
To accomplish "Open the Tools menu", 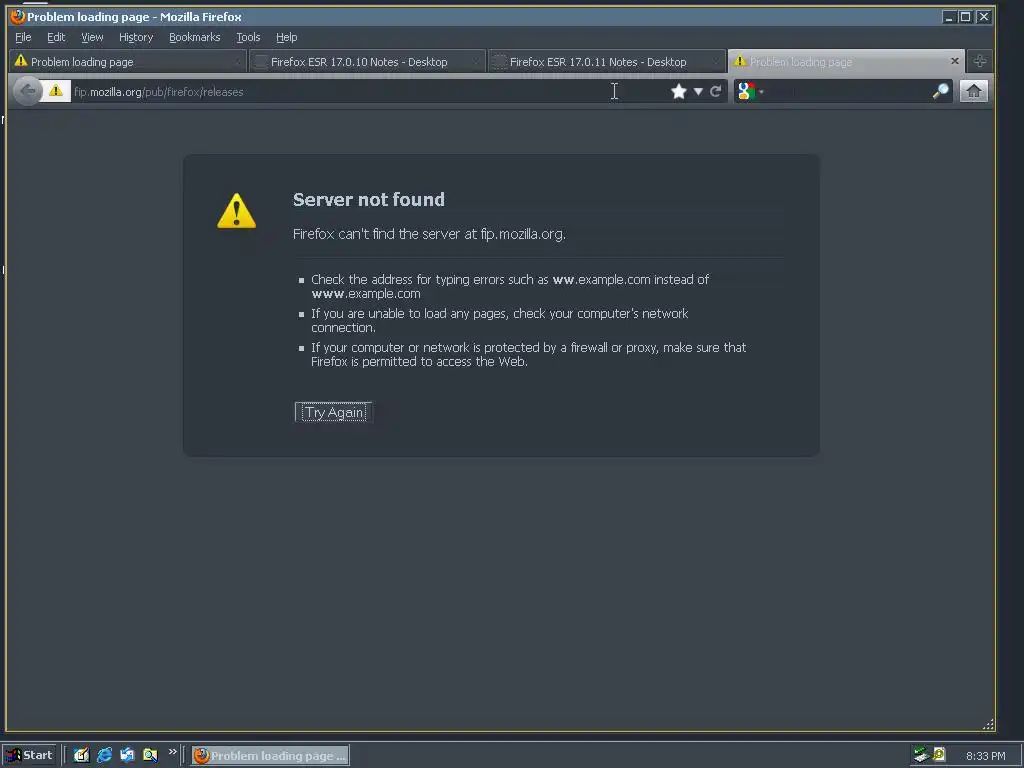I will click(248, 37).
